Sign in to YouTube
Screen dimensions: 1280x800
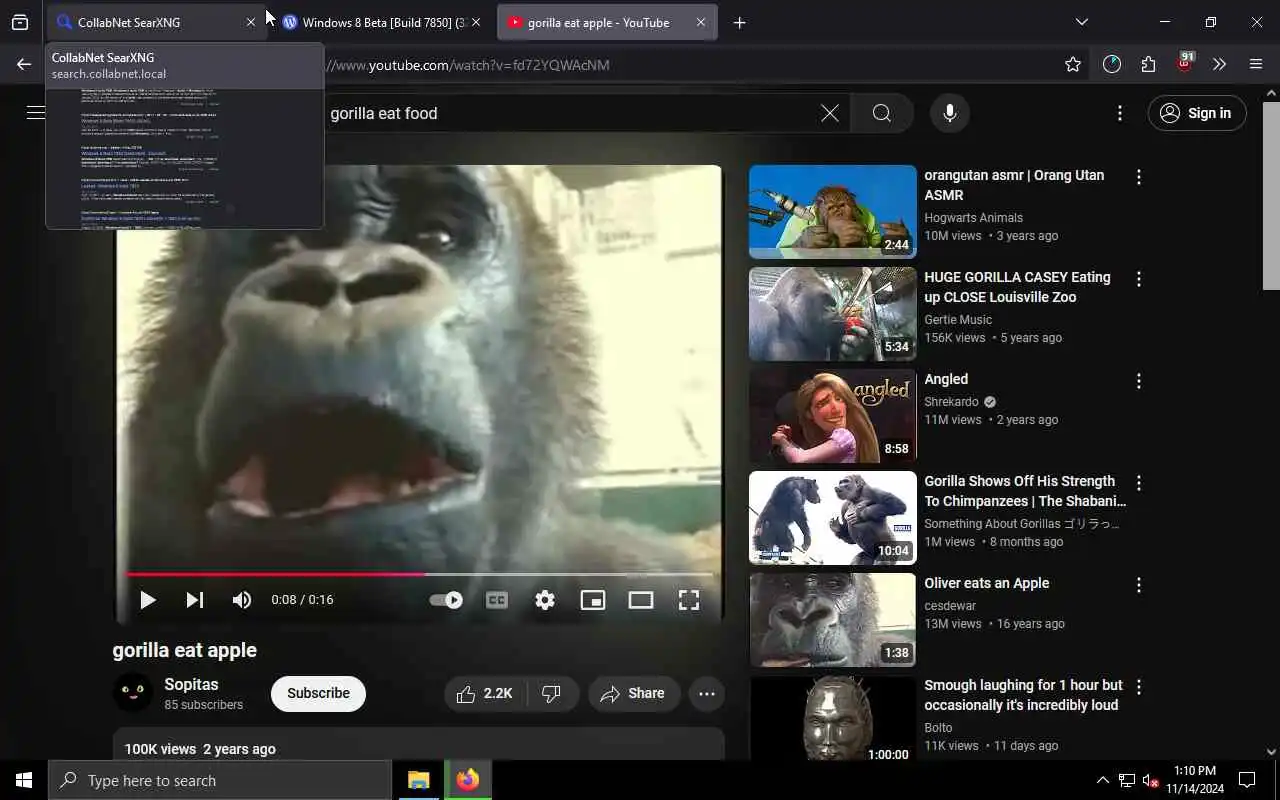[1197, 113]
